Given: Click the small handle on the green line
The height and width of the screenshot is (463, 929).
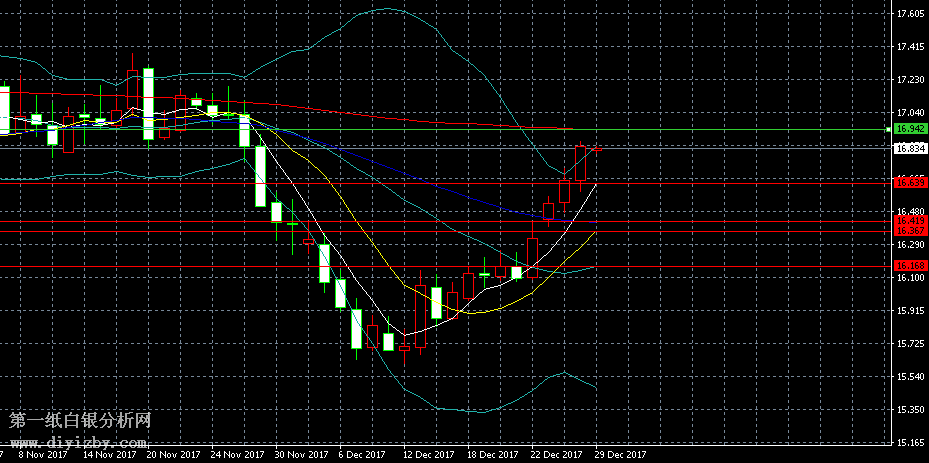Looking at the screenshot, I should (x=889, y=129).
